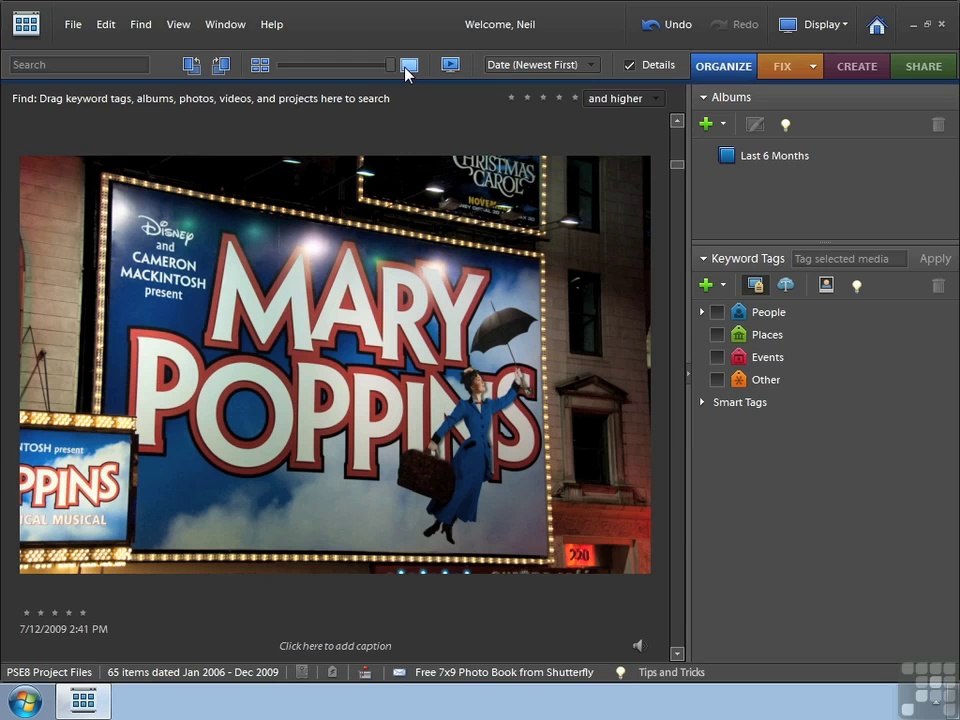Click the single photo view icon

409,65
